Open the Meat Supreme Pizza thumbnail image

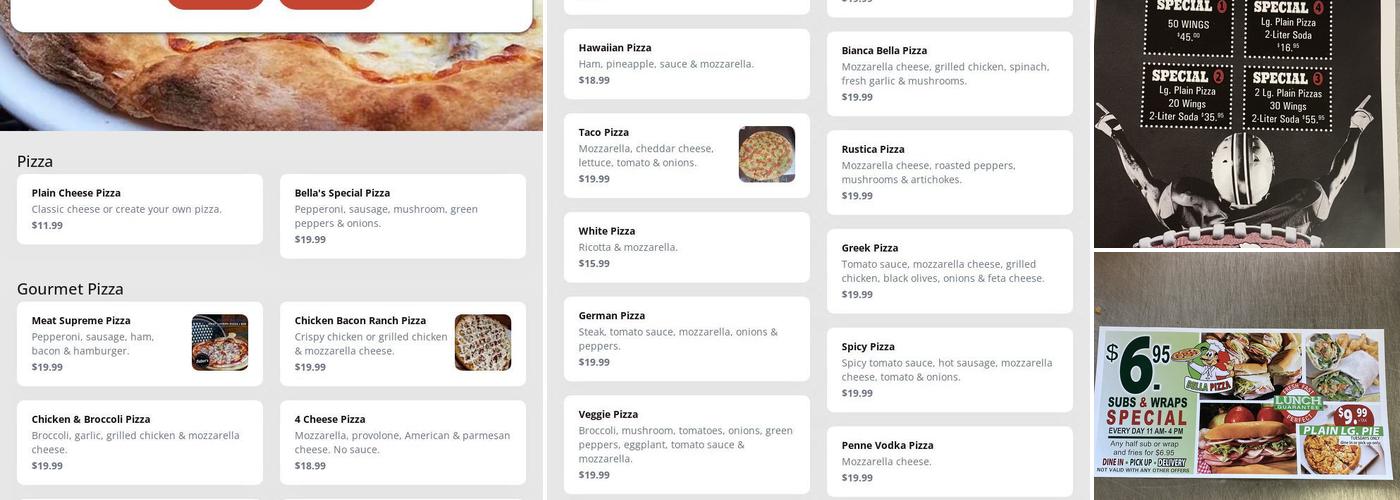click(x=220, y=343)
